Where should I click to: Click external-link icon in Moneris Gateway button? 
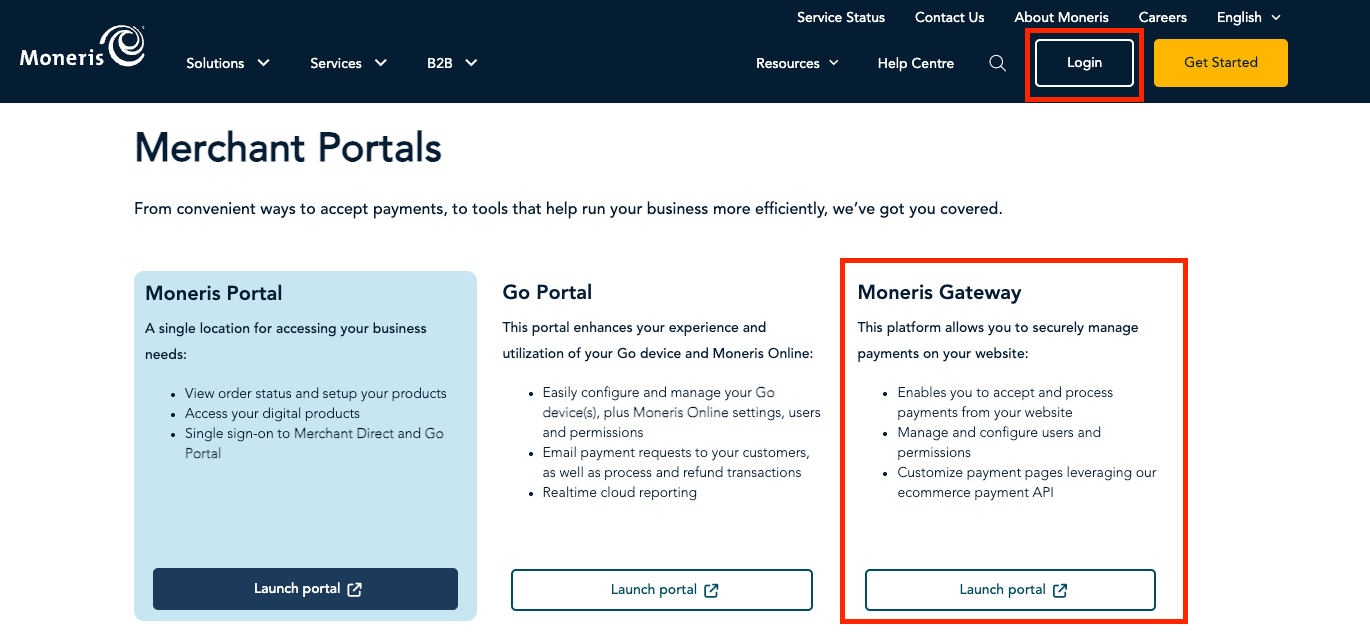point(1060,591)
